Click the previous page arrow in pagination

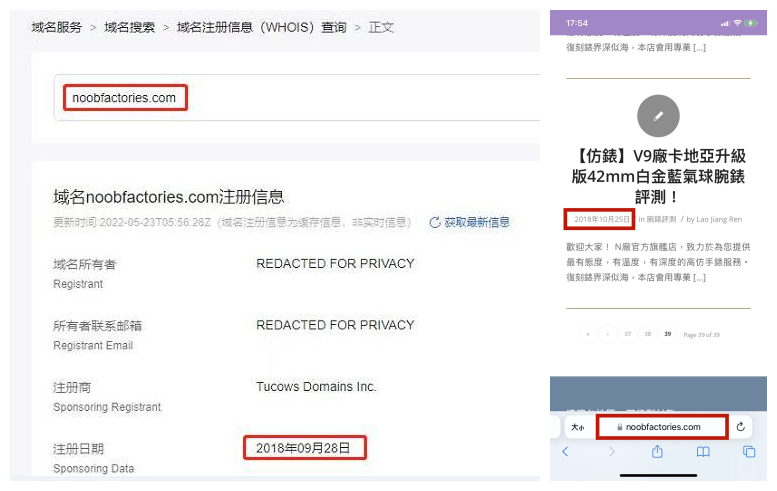[x=608, y=334]
